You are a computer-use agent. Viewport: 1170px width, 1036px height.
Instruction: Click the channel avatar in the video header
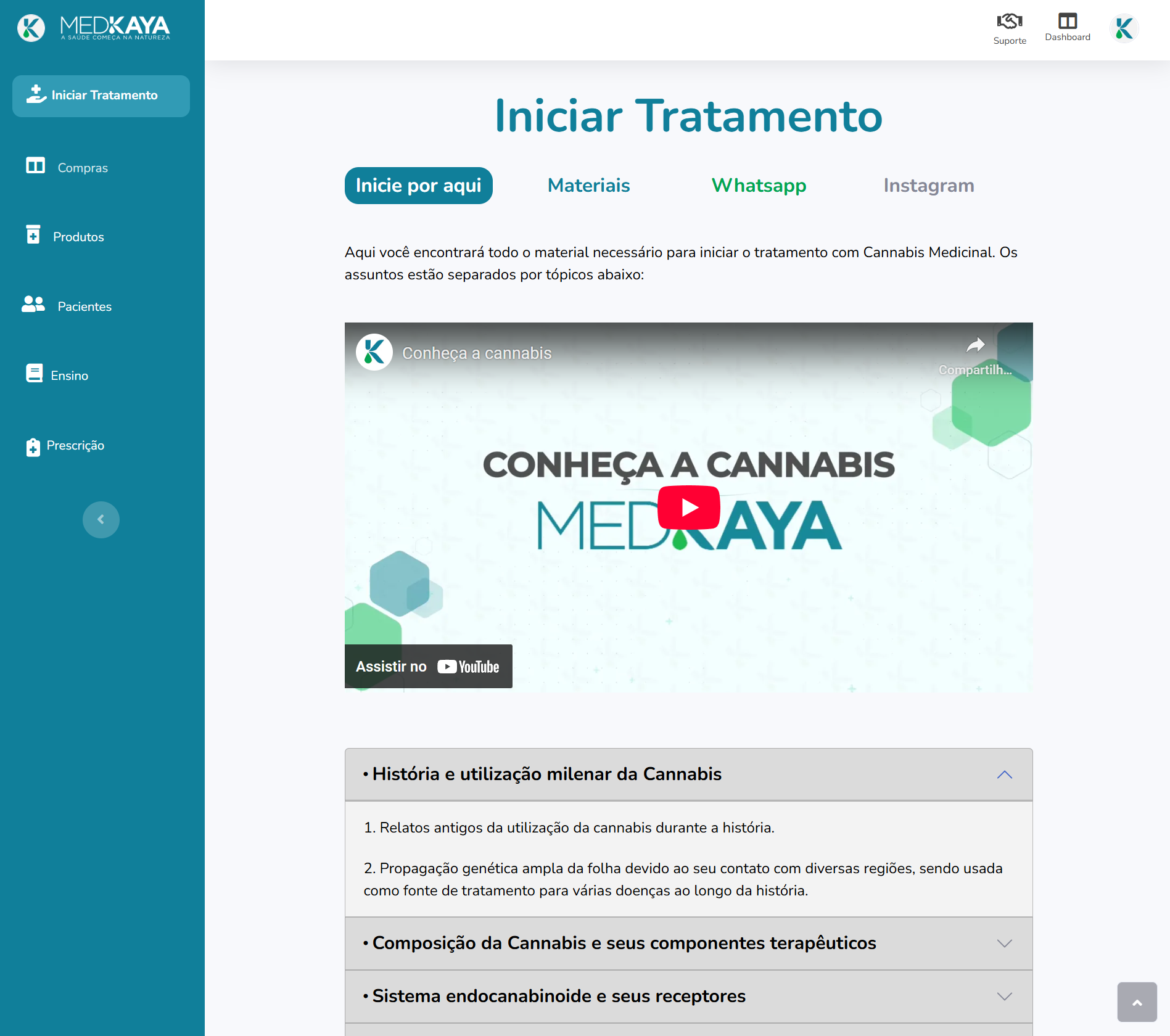coord(374,352)
